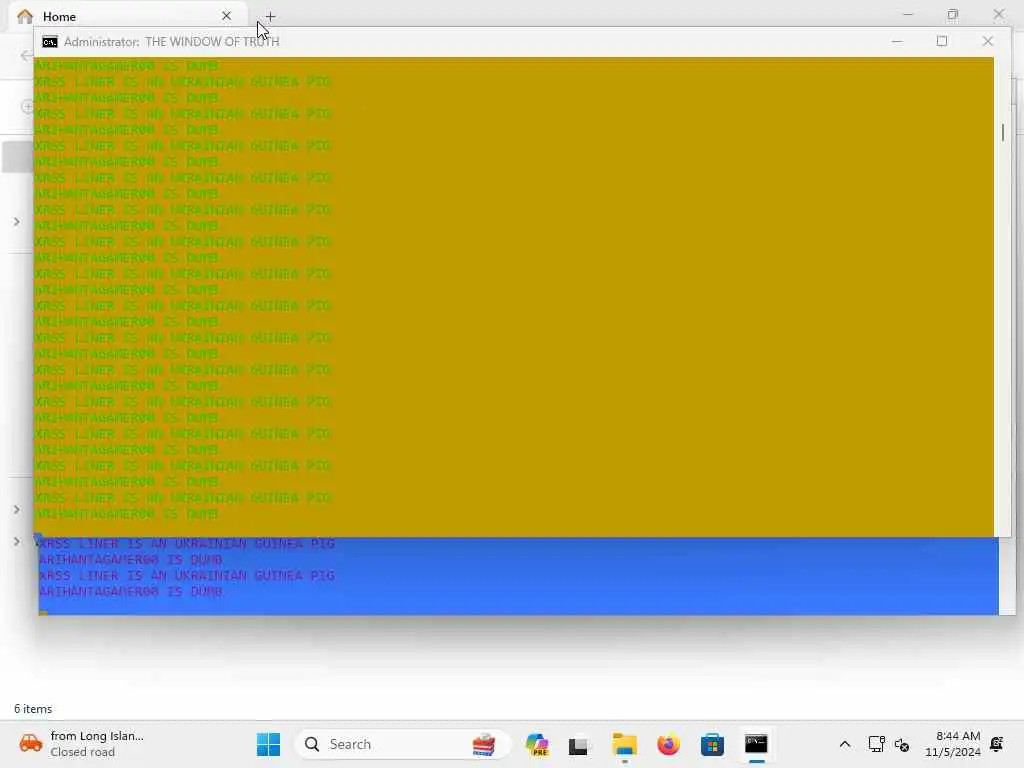Expand the first navigation pane chevron
The image size is (1024, 768).
(x=17, y=222)
